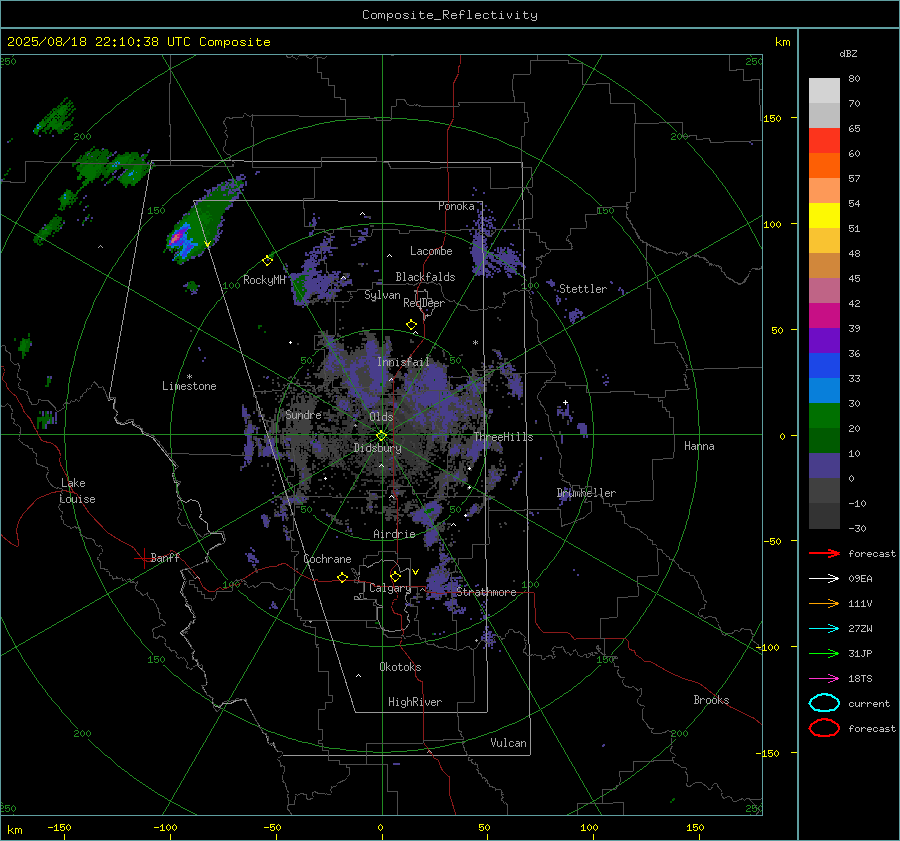Viewport: 900px width, 841px height.
Task: Click the Olds label
Action: coord(381,417)
